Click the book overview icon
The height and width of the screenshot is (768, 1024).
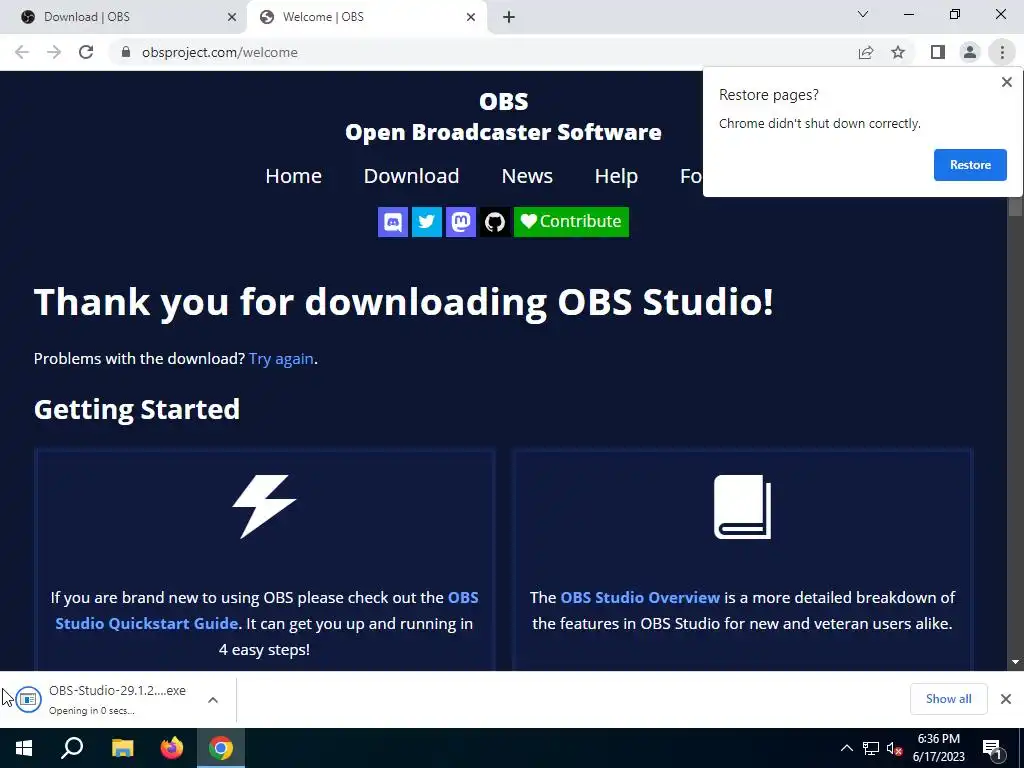click(x=743, y=507)
